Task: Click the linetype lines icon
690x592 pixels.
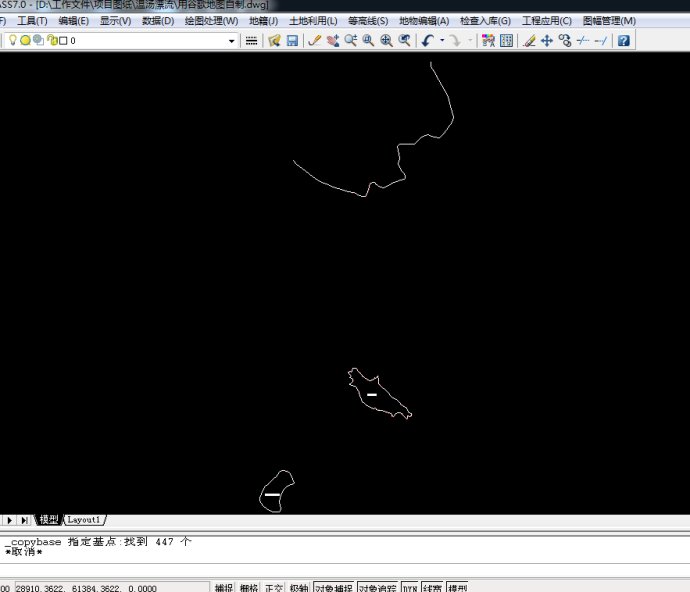Action: (x=251, y=41)
